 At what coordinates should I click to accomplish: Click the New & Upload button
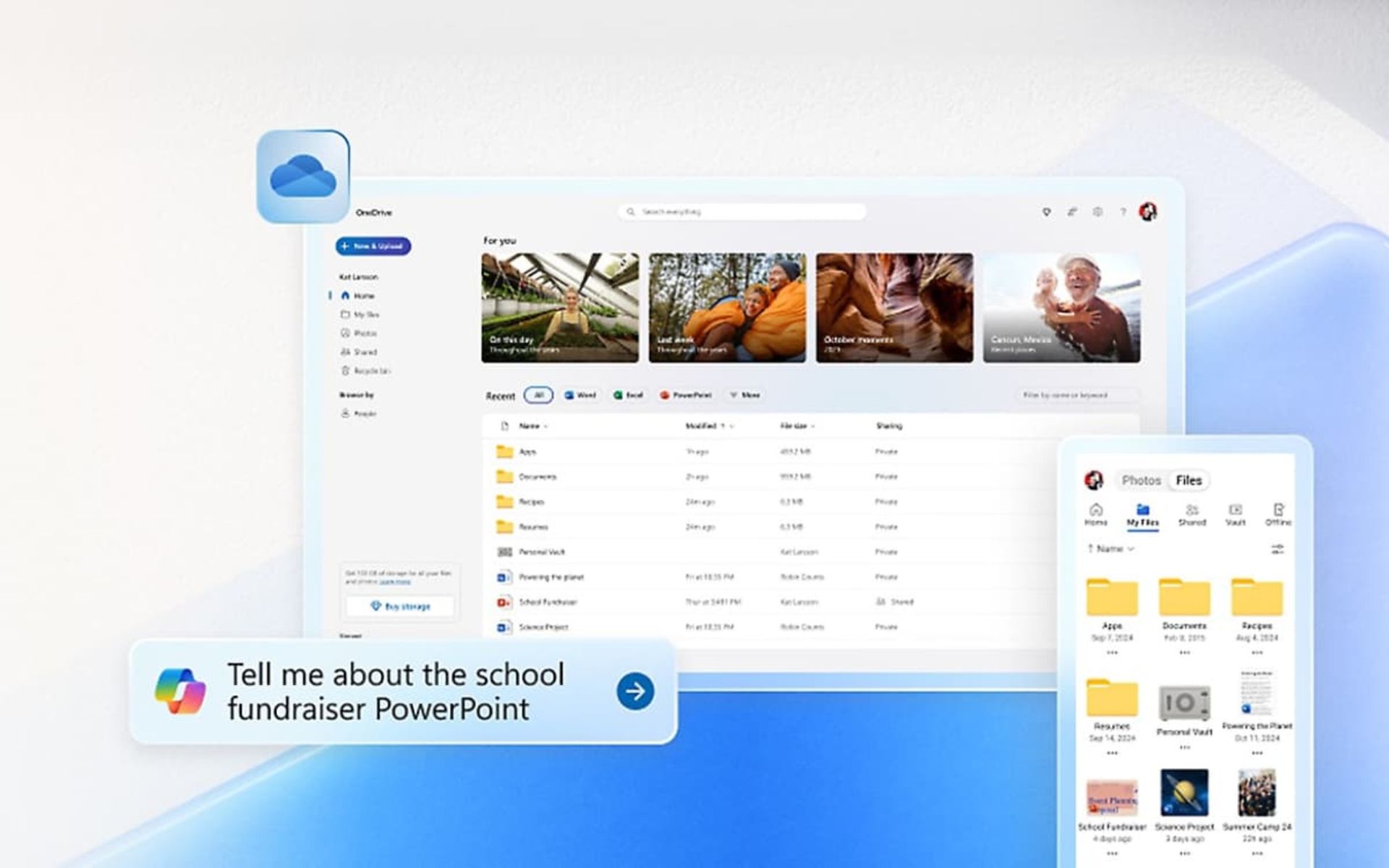click(x=373, y=246)
